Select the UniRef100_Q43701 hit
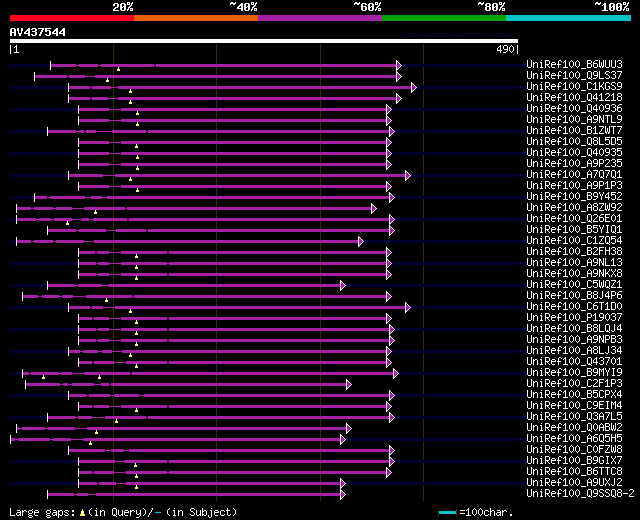The width and height of the screenshot is (640, 520). (574, 362)
